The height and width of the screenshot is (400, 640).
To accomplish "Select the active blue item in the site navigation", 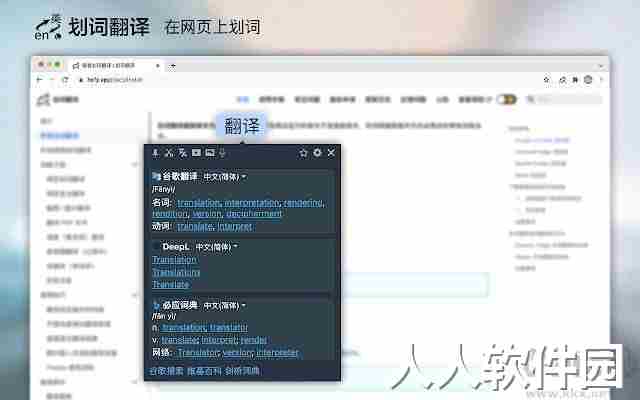I will [243, 99].
